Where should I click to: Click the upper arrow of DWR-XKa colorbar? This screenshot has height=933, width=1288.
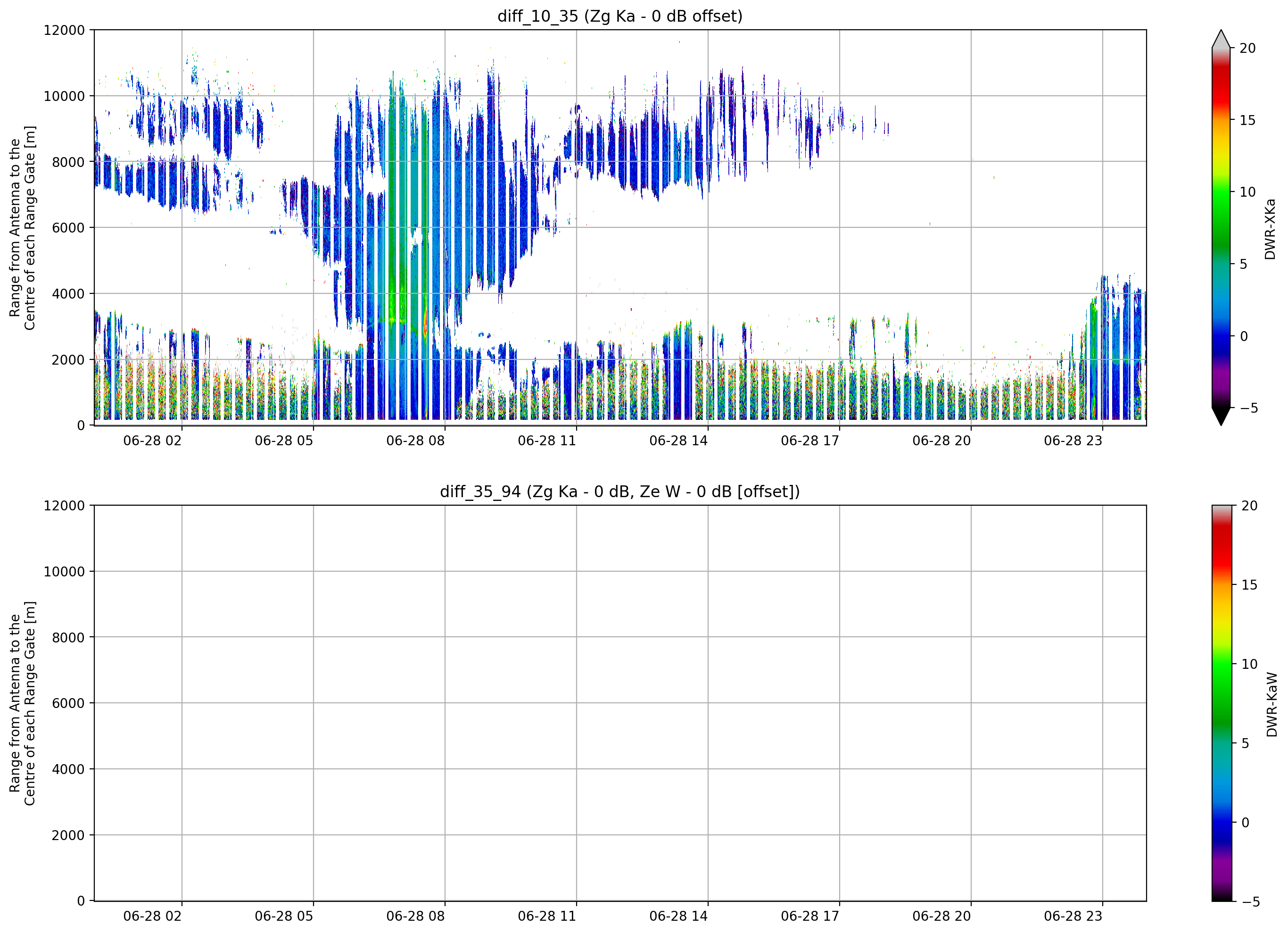coord(1221,39)
